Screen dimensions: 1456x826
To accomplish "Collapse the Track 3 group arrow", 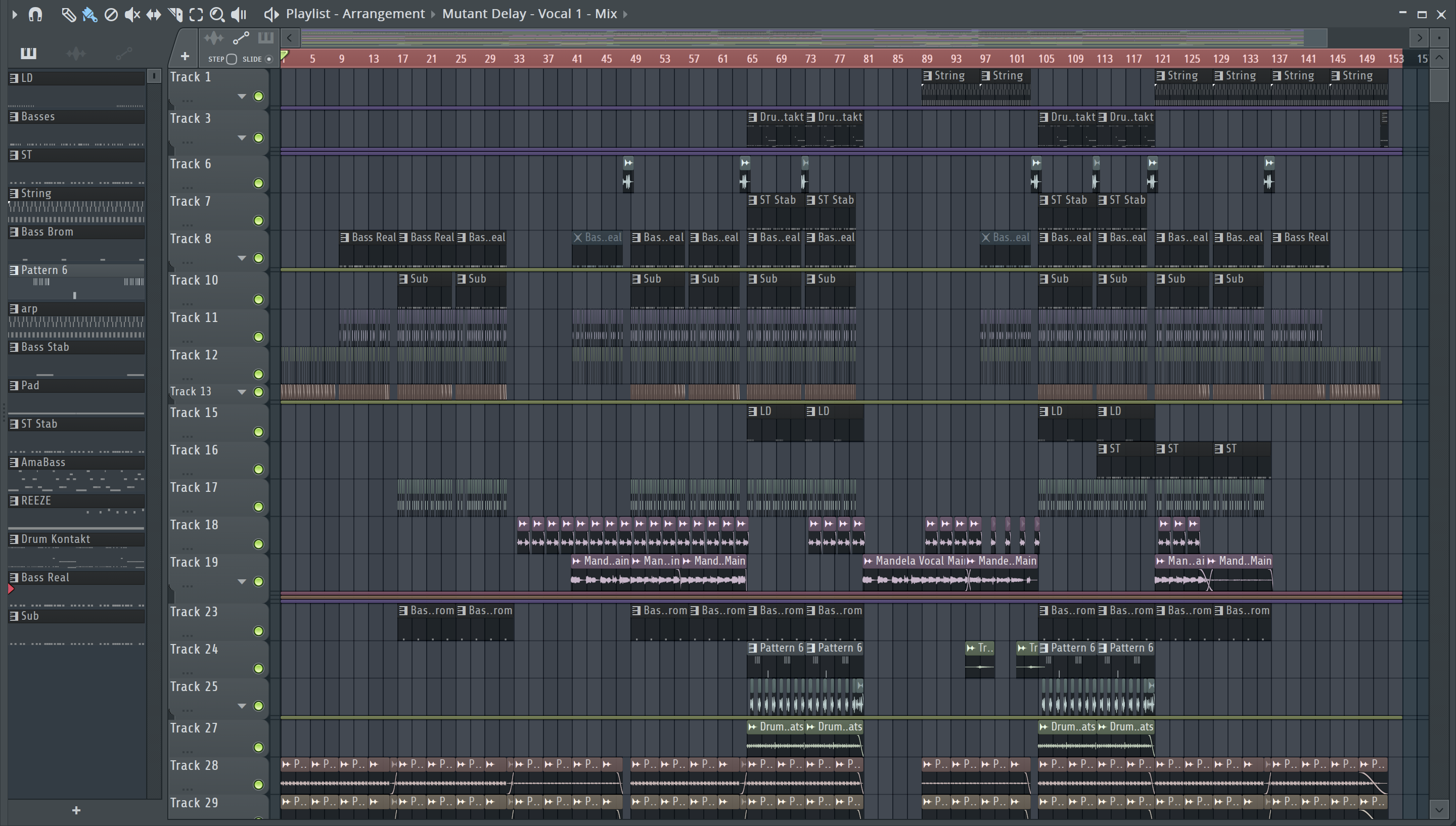I will (x=242, y=137).
